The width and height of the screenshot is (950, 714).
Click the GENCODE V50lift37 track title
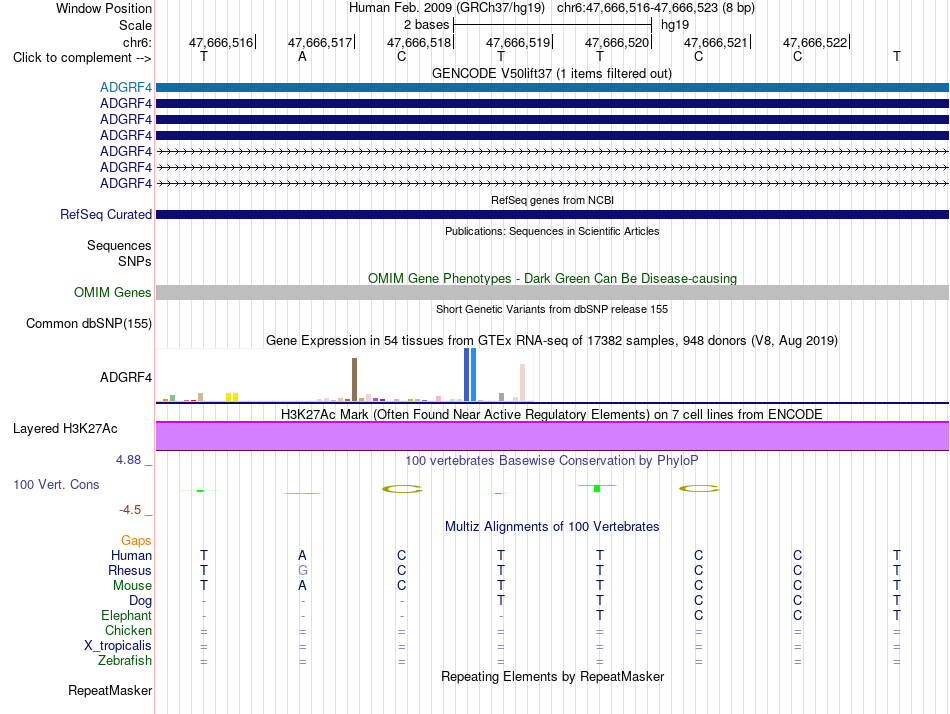pos(552,73)
